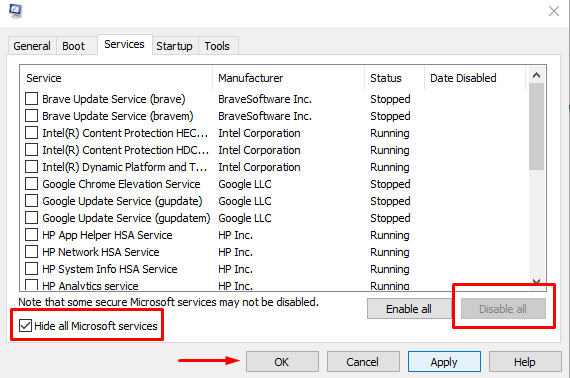The image size is (570, 378).
Task: Close the System Configuration window
Action: pos(554,11)
